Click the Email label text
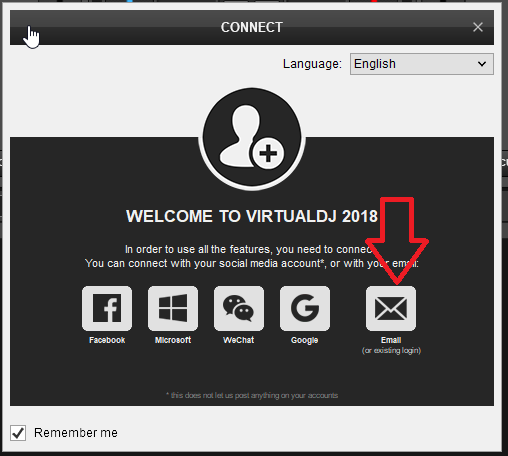Viewport: 508px width, 456px height. [391, 340]
